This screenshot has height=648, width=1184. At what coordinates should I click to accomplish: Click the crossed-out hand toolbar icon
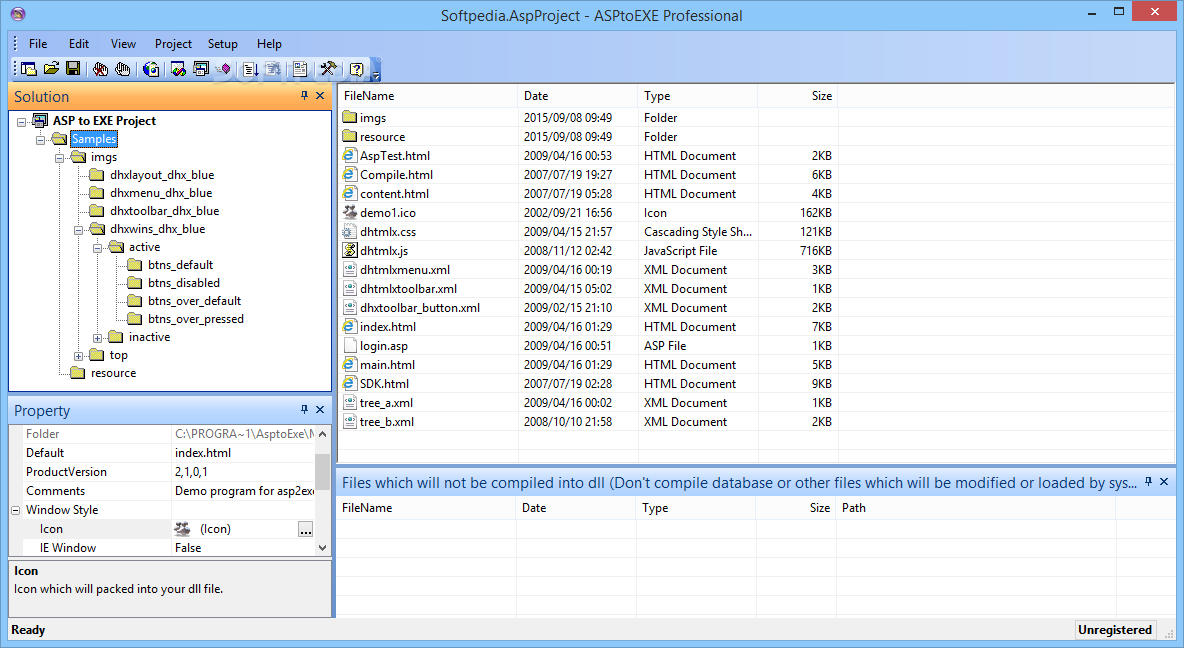click(x=100, y=69)
